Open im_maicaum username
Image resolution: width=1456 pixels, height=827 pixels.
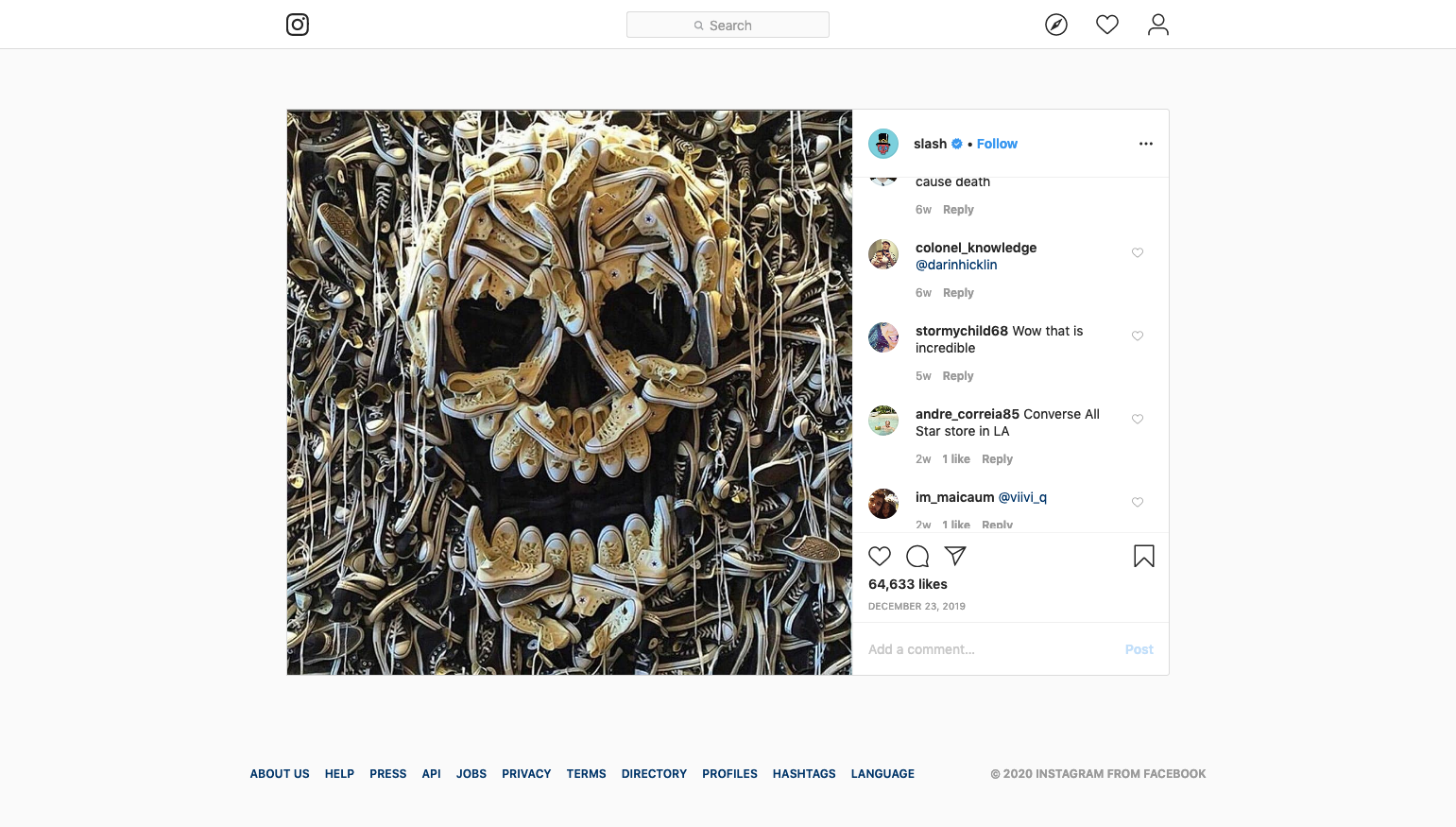(954, 497)
